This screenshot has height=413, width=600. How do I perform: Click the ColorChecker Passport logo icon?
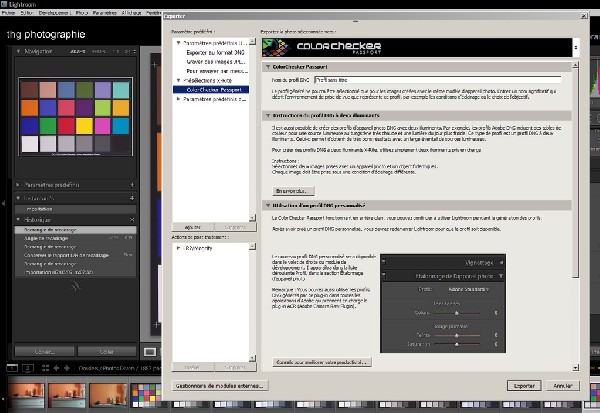click(275, 47)
